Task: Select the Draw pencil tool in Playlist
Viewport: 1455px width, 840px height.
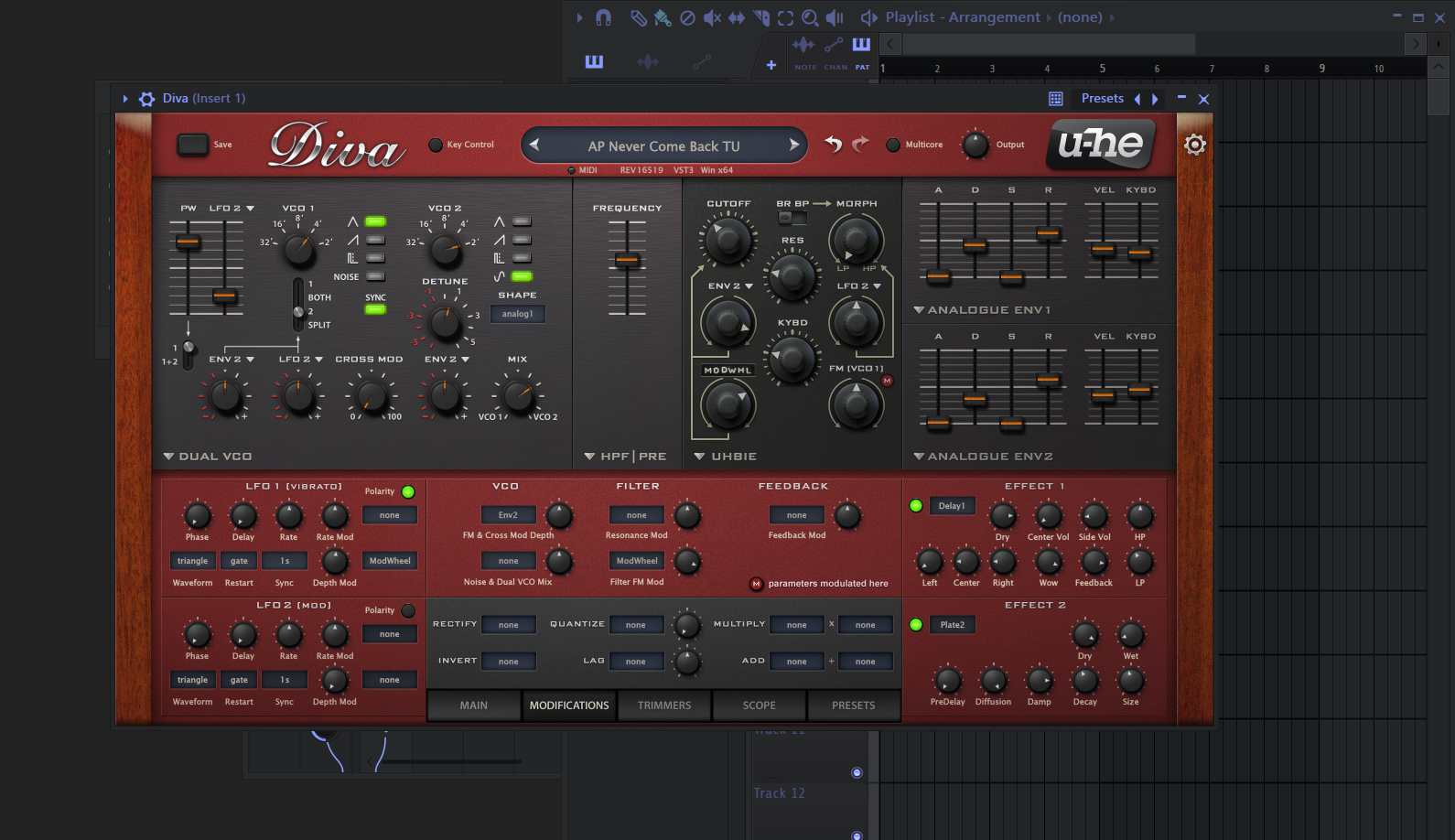Action: (639, 17)
